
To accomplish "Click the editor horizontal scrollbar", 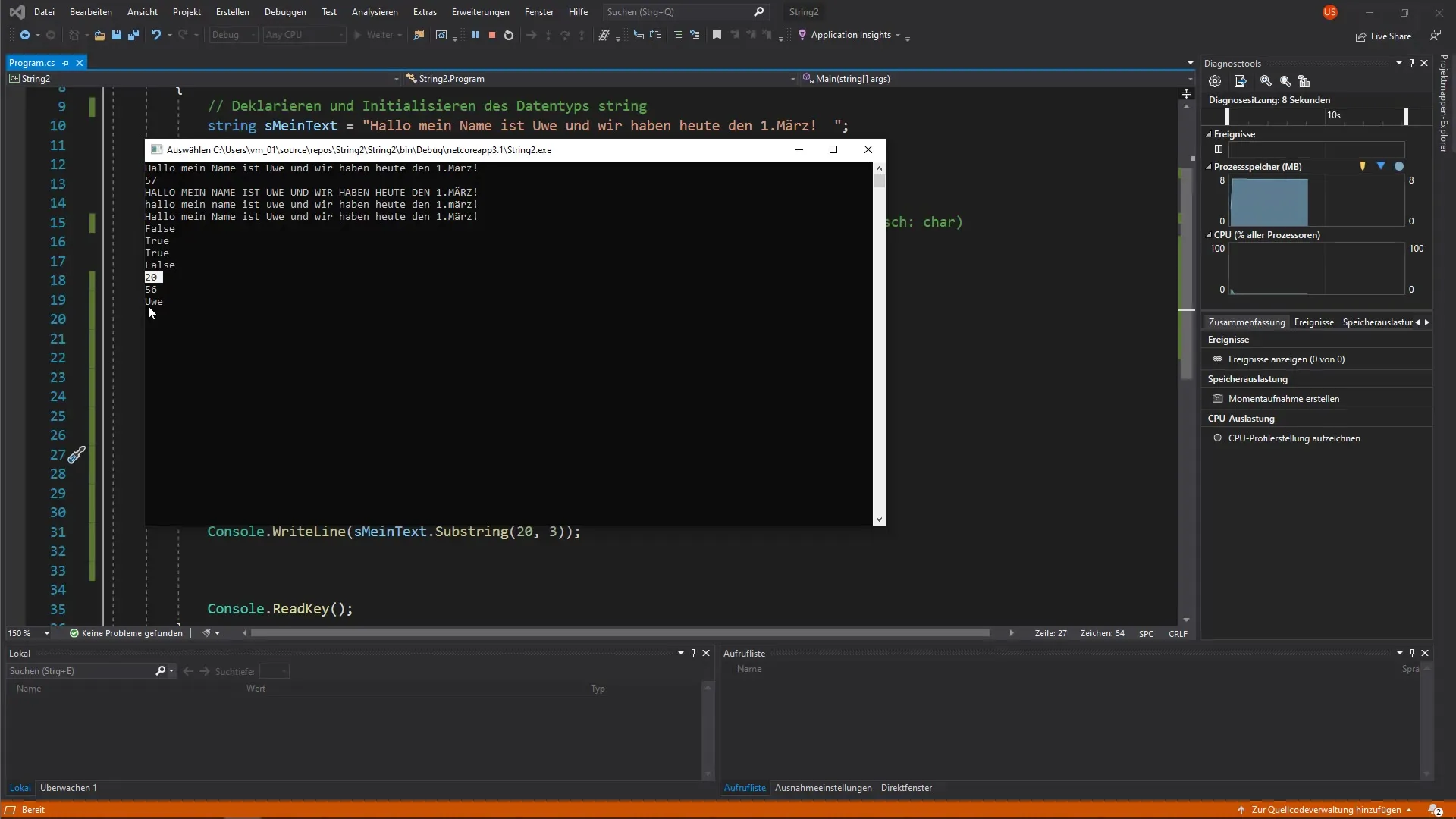I will (620, 633).
